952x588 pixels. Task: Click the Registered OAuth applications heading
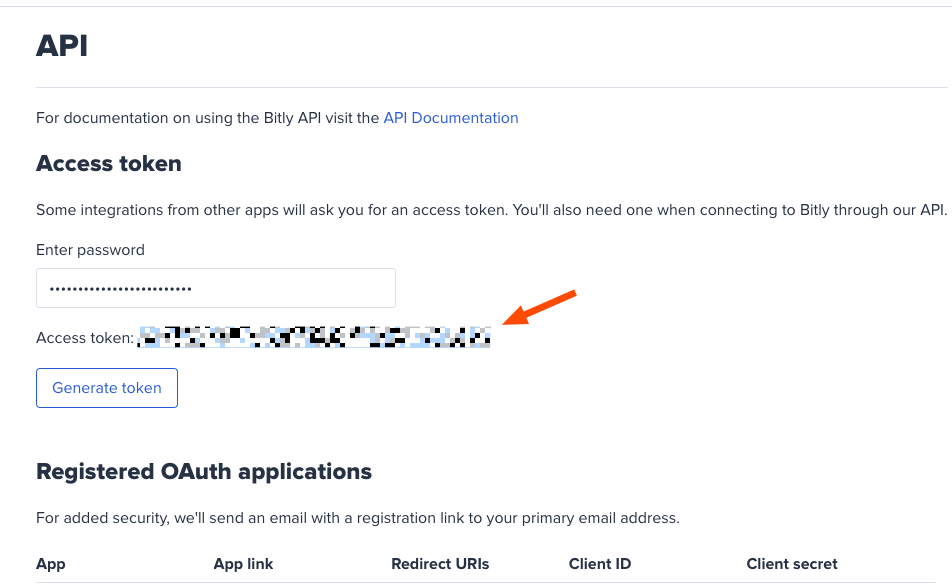pyautogui.click(x=204, y=471)
